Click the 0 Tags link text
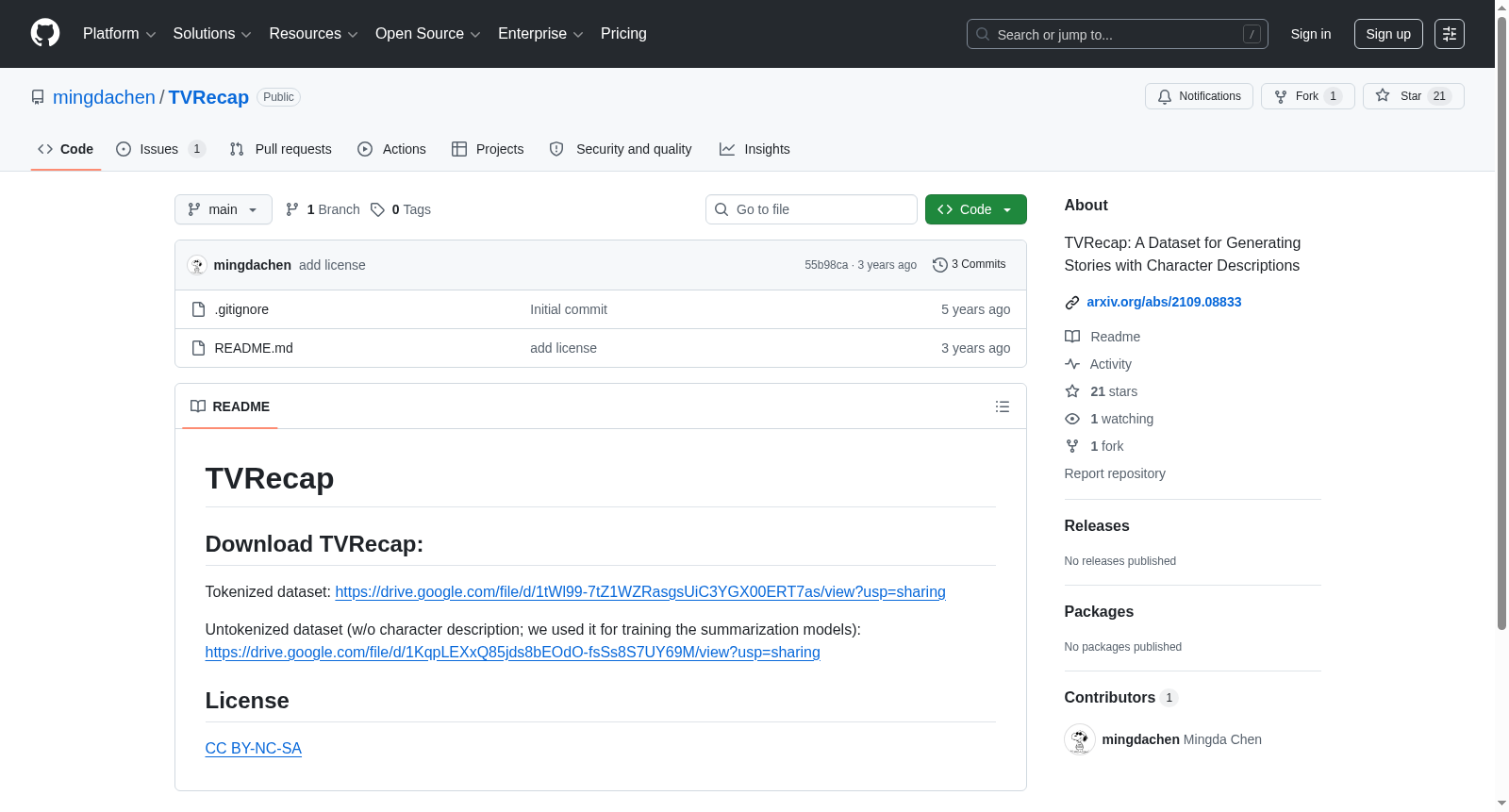 coord(411,209)
